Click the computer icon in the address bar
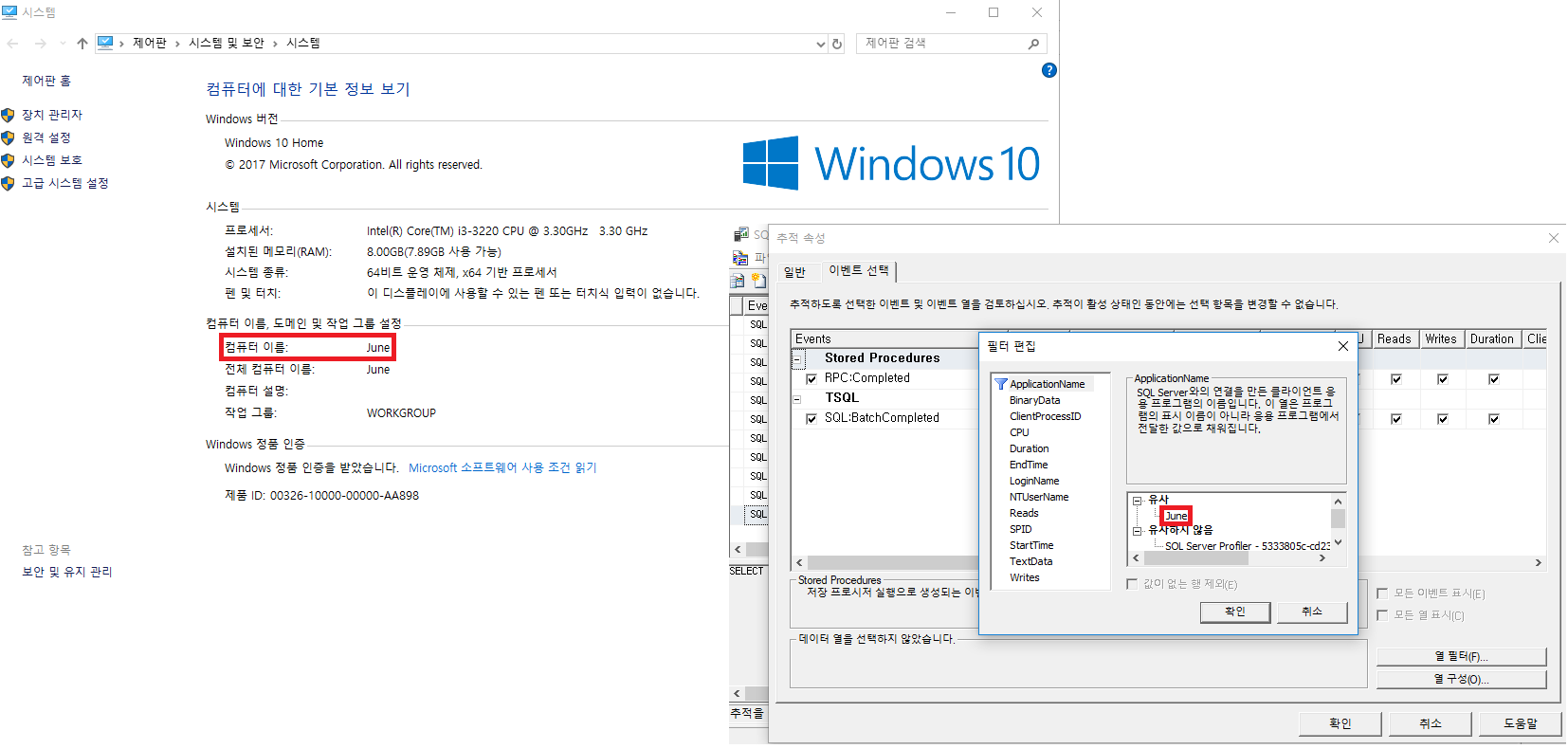 [105, 43]
